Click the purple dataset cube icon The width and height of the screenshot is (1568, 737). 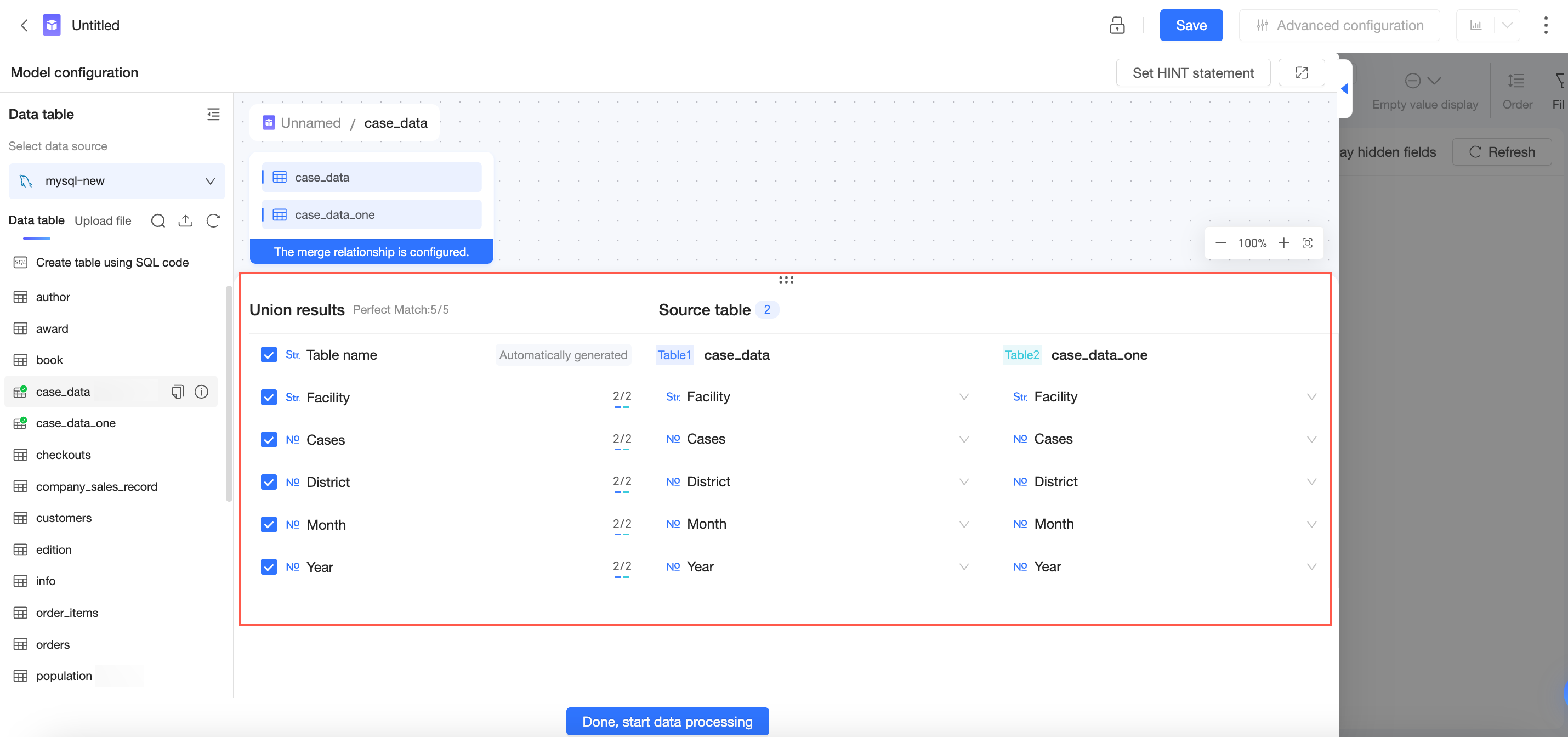(52, 25)
